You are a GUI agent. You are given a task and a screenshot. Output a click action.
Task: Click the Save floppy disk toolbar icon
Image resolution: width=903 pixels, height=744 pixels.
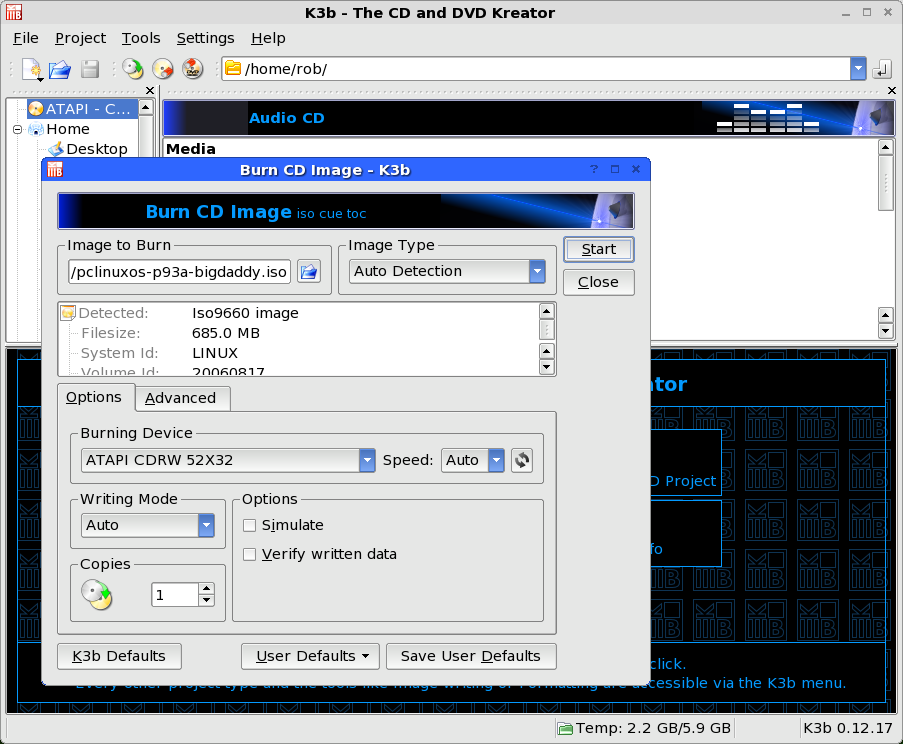[x=90, y=69]
